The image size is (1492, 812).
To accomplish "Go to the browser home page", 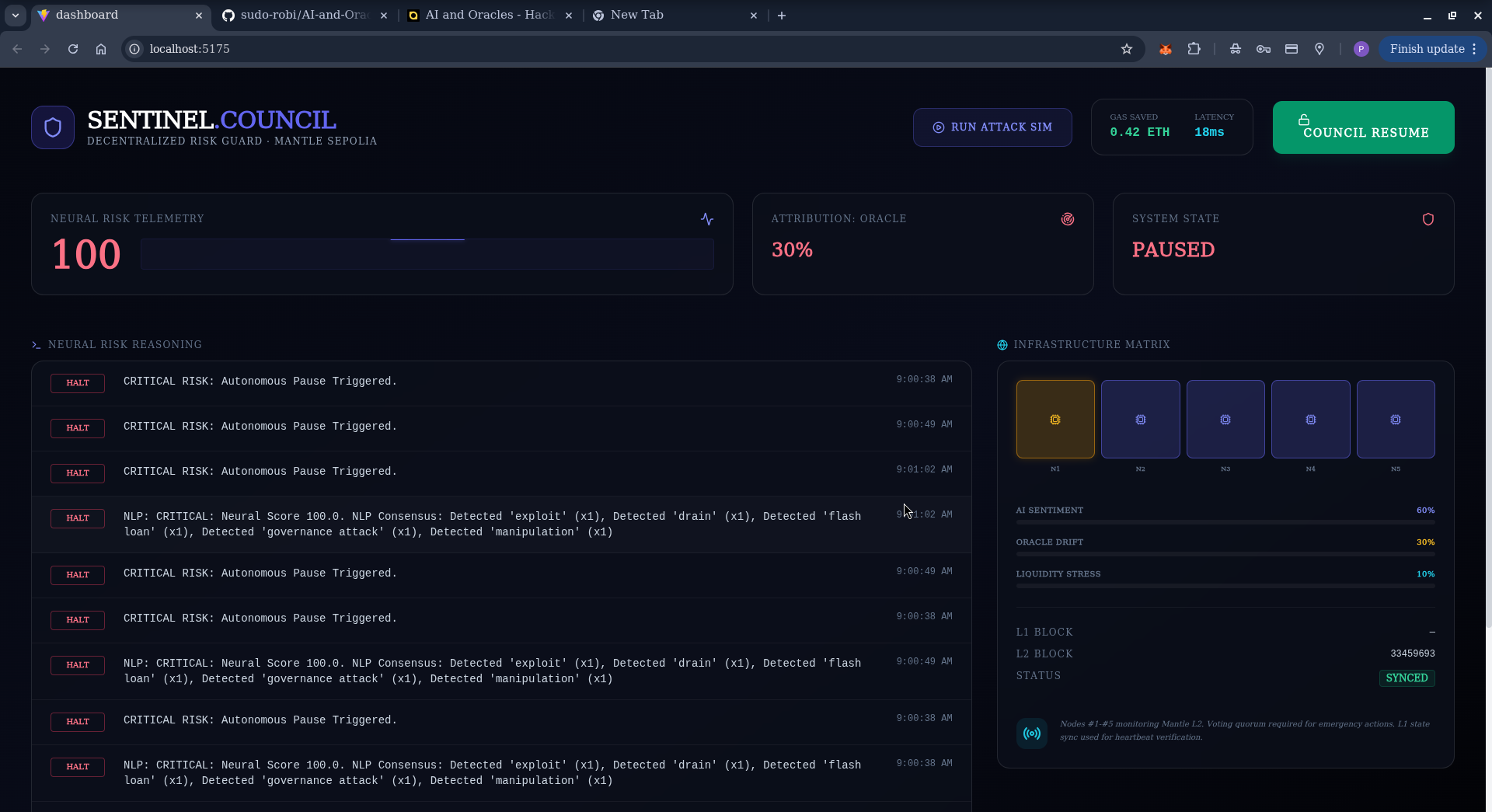I will pyautogui.click(x=101, y=49).
